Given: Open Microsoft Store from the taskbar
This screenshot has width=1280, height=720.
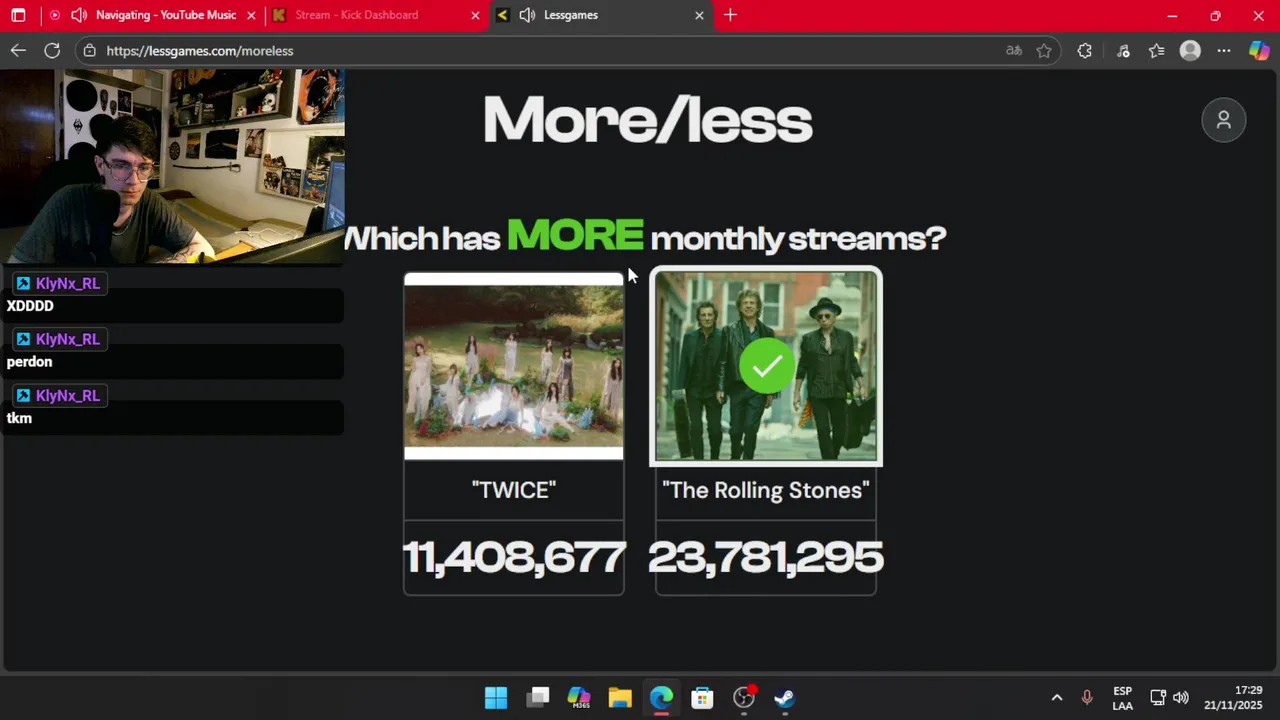Looking at the screenshot, I should (702, 697).
